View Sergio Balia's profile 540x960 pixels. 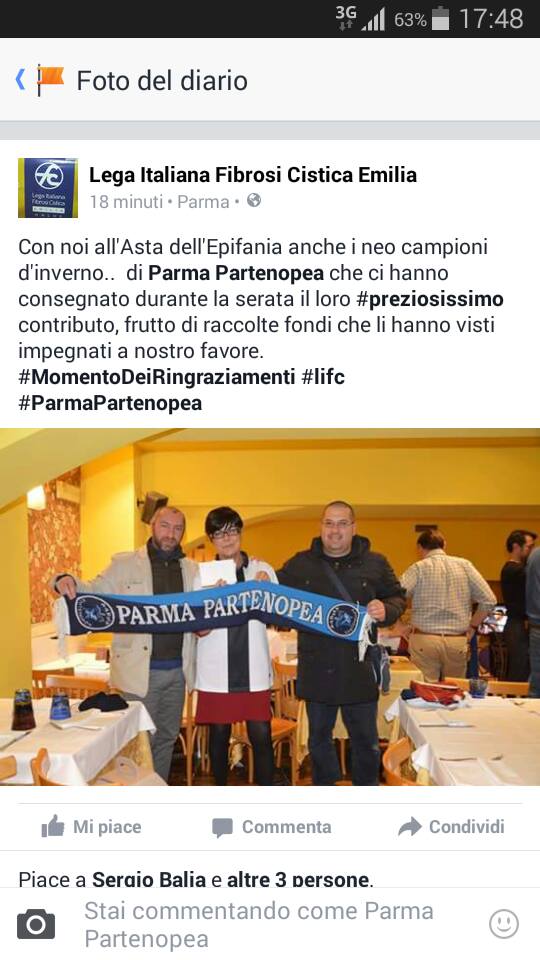[x=149, y=879]
